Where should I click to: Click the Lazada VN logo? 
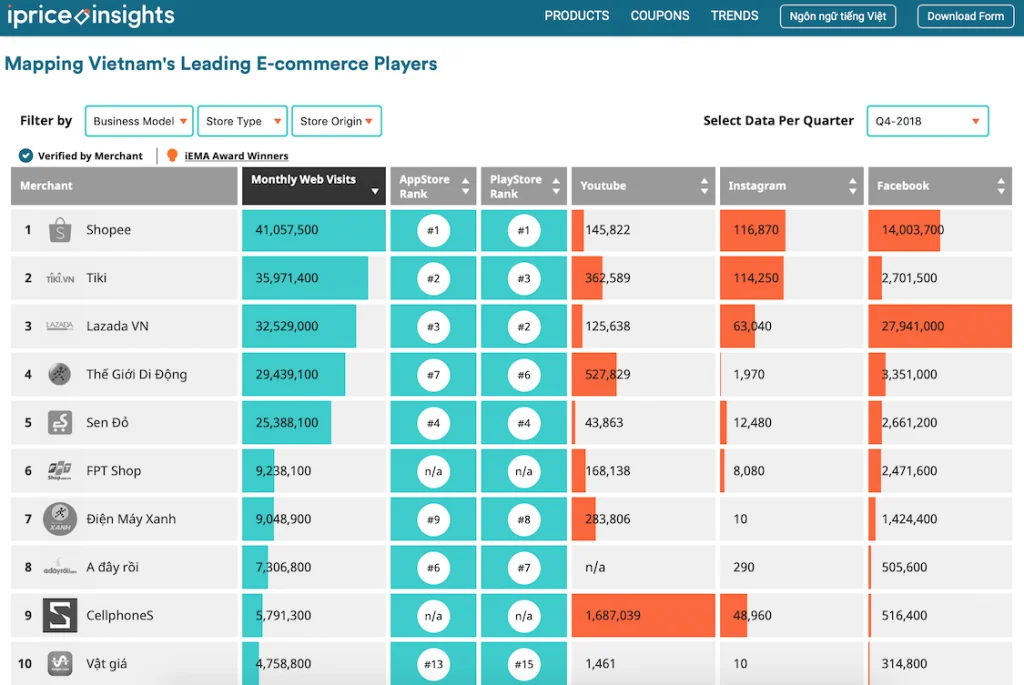(58, 326)
